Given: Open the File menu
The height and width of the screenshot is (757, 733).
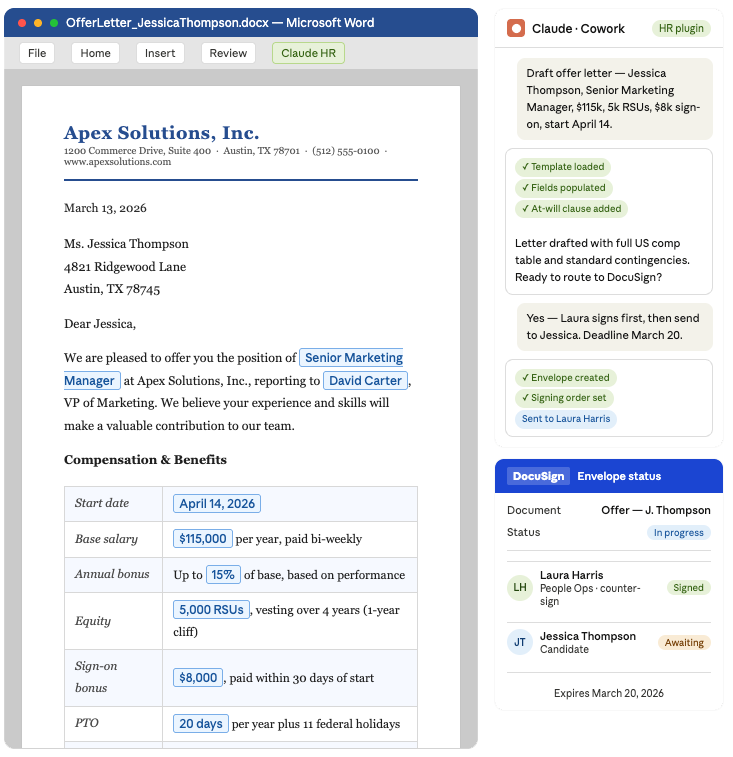Looking at the screenshot, I should [37, 53].
